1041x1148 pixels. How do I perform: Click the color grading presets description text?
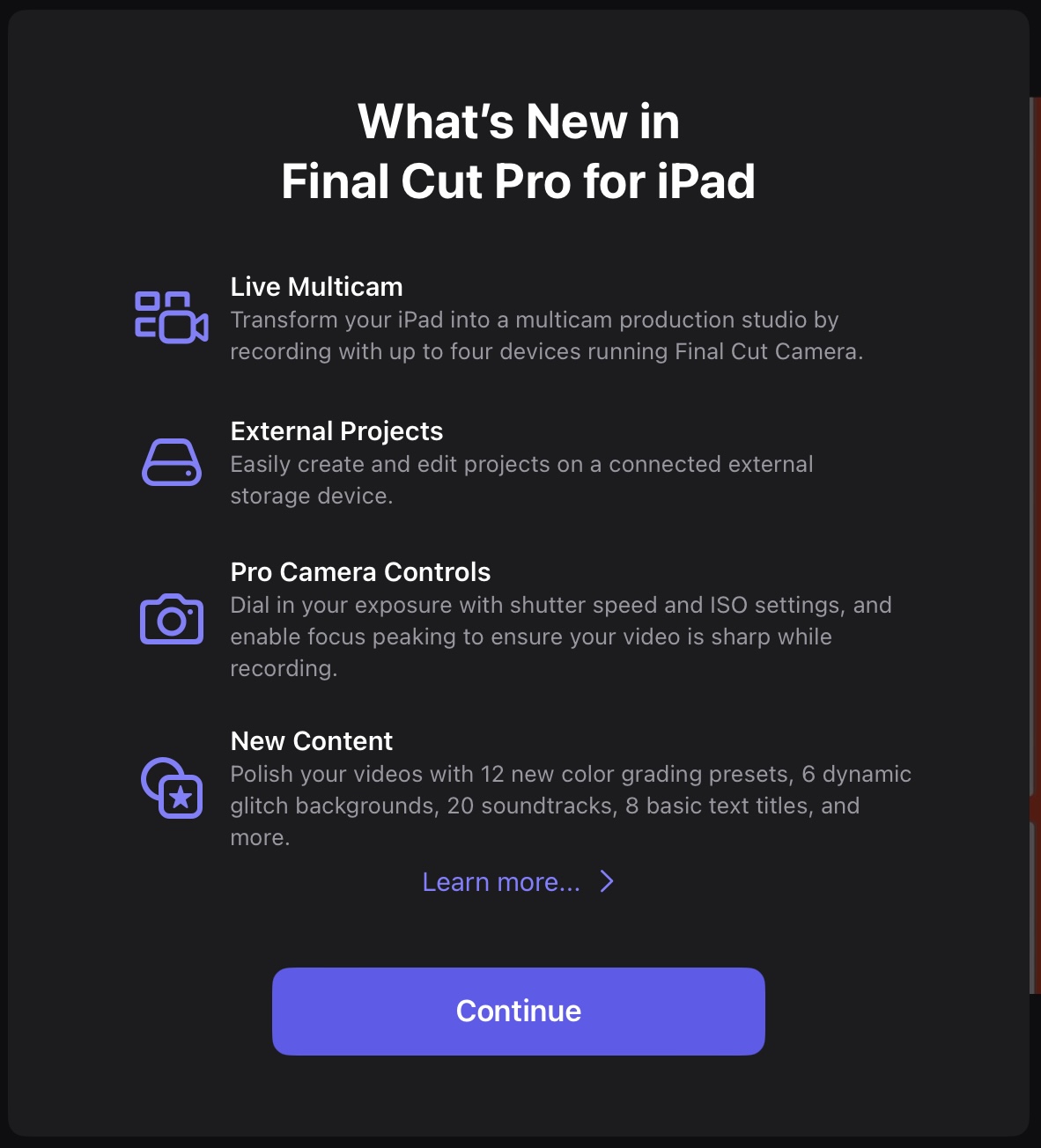coord(570,775)
